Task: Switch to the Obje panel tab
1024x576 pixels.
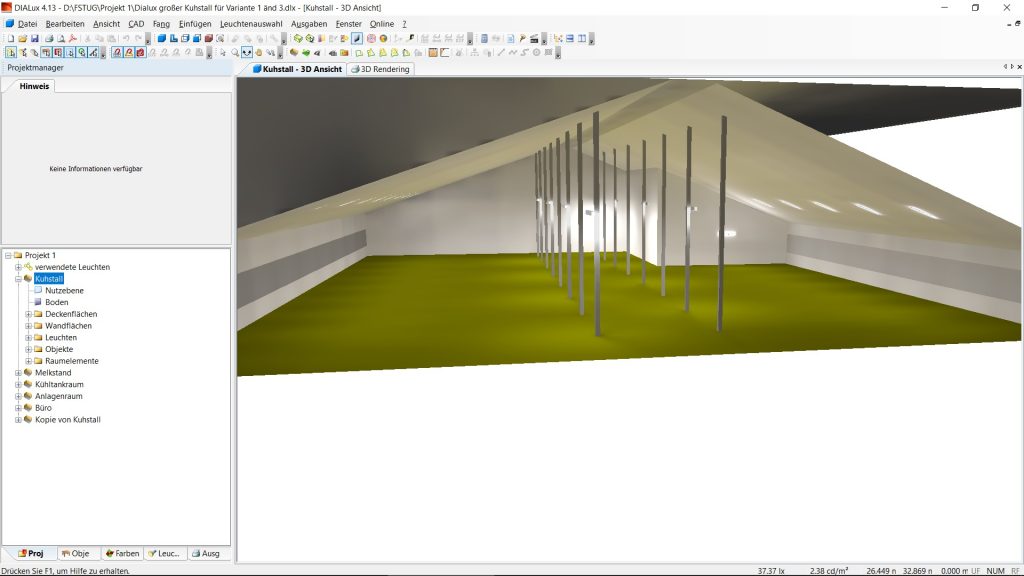Action: [x=75, y=553]
